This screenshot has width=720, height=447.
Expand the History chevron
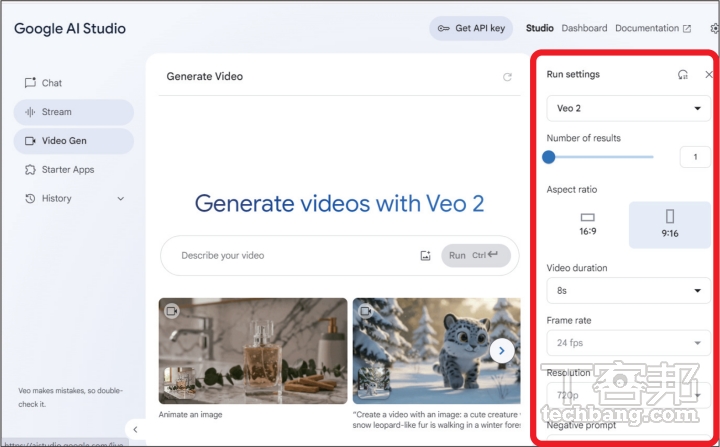(121, 199)
